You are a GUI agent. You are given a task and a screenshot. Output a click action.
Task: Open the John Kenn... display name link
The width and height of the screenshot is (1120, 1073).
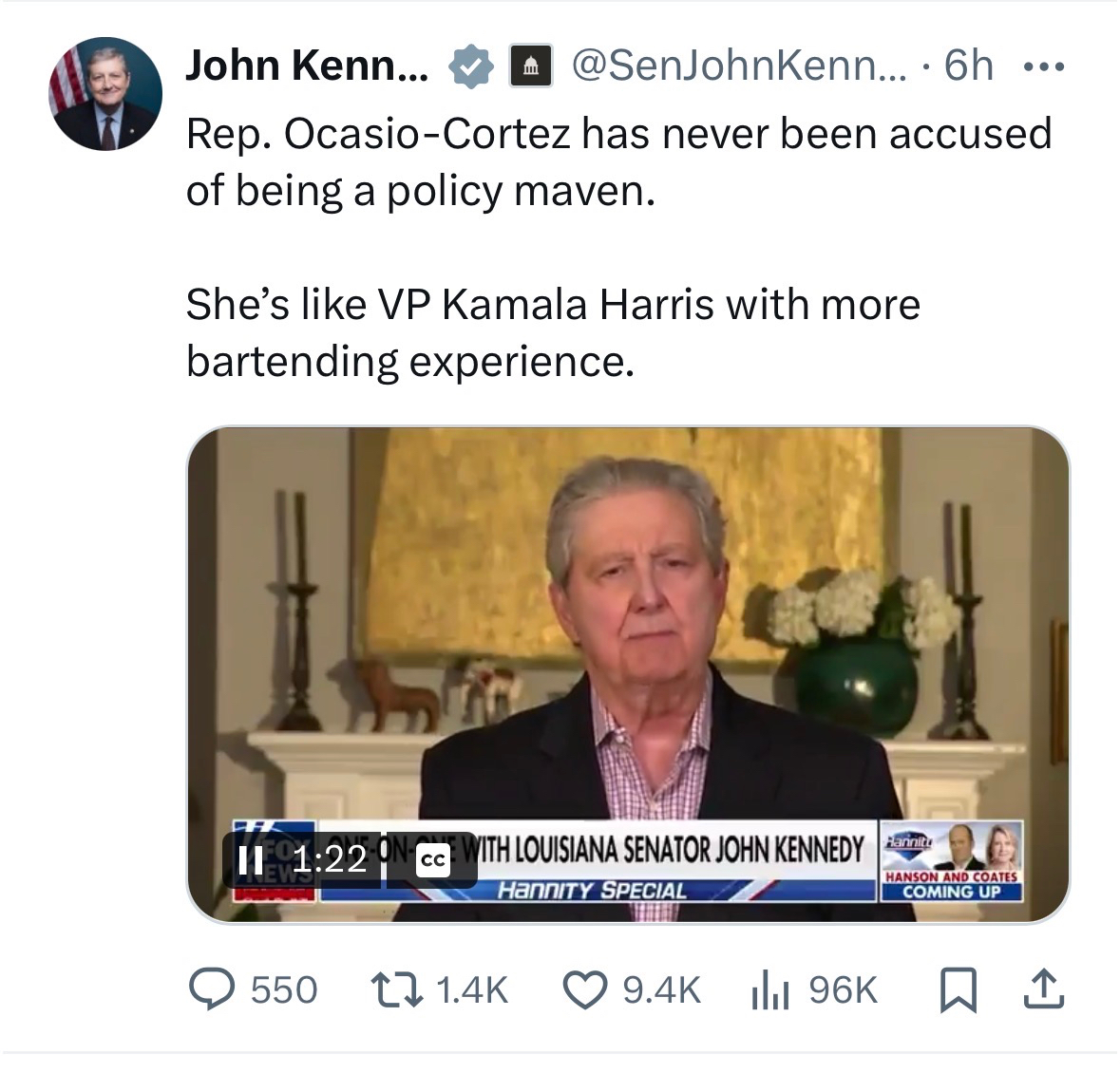(307, 66)
